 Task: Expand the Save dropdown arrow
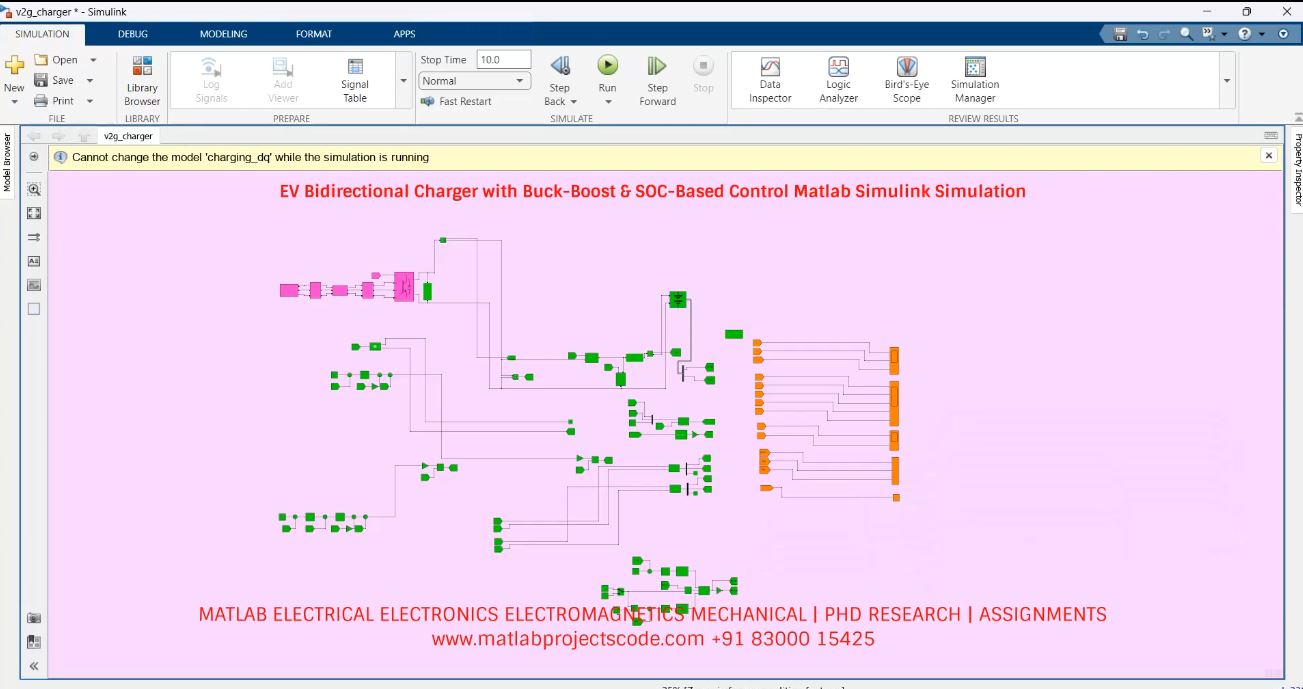[x=89, y=81]
